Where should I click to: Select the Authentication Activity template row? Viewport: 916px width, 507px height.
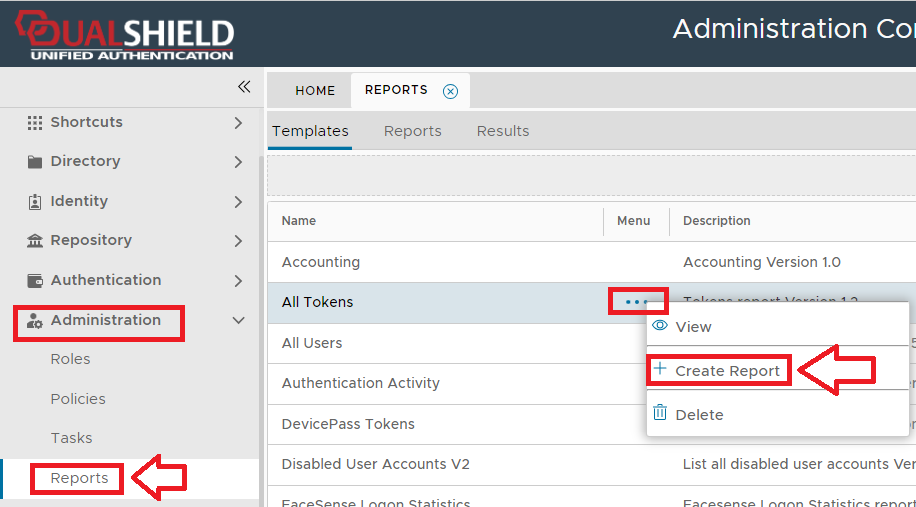pos(361,383)
